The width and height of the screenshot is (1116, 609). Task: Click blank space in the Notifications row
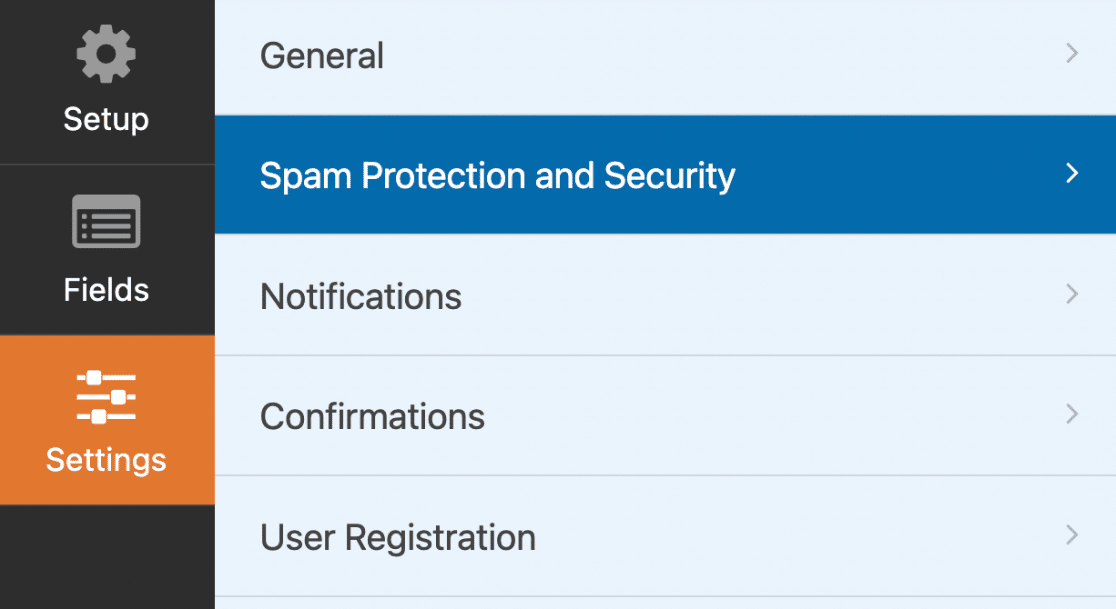[x=760, y=296]
